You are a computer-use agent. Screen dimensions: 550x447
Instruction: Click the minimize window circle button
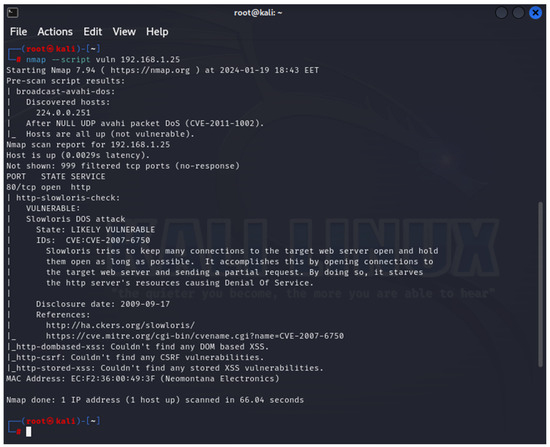coord(502,13)
